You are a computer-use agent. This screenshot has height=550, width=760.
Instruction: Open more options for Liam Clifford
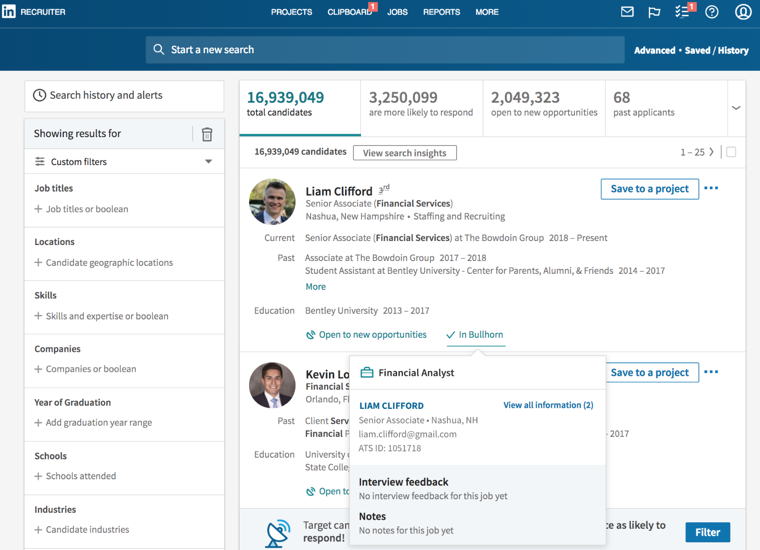click(711, 188)
